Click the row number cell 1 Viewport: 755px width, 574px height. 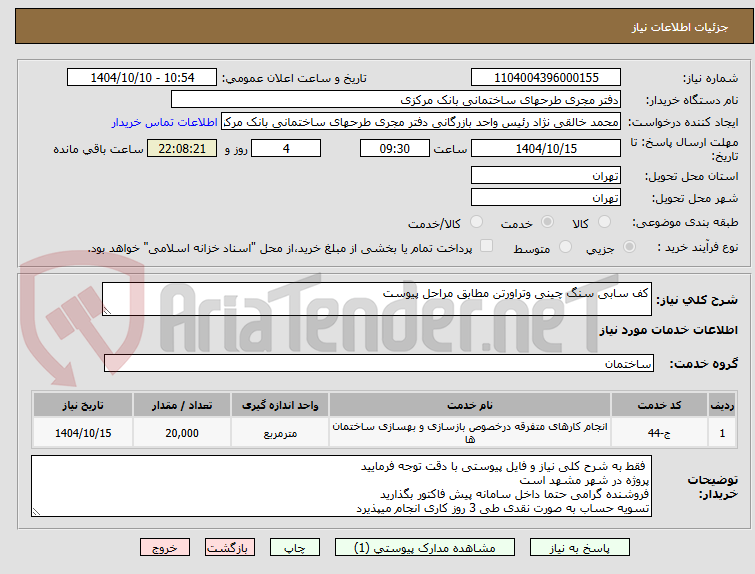(722, 433)
